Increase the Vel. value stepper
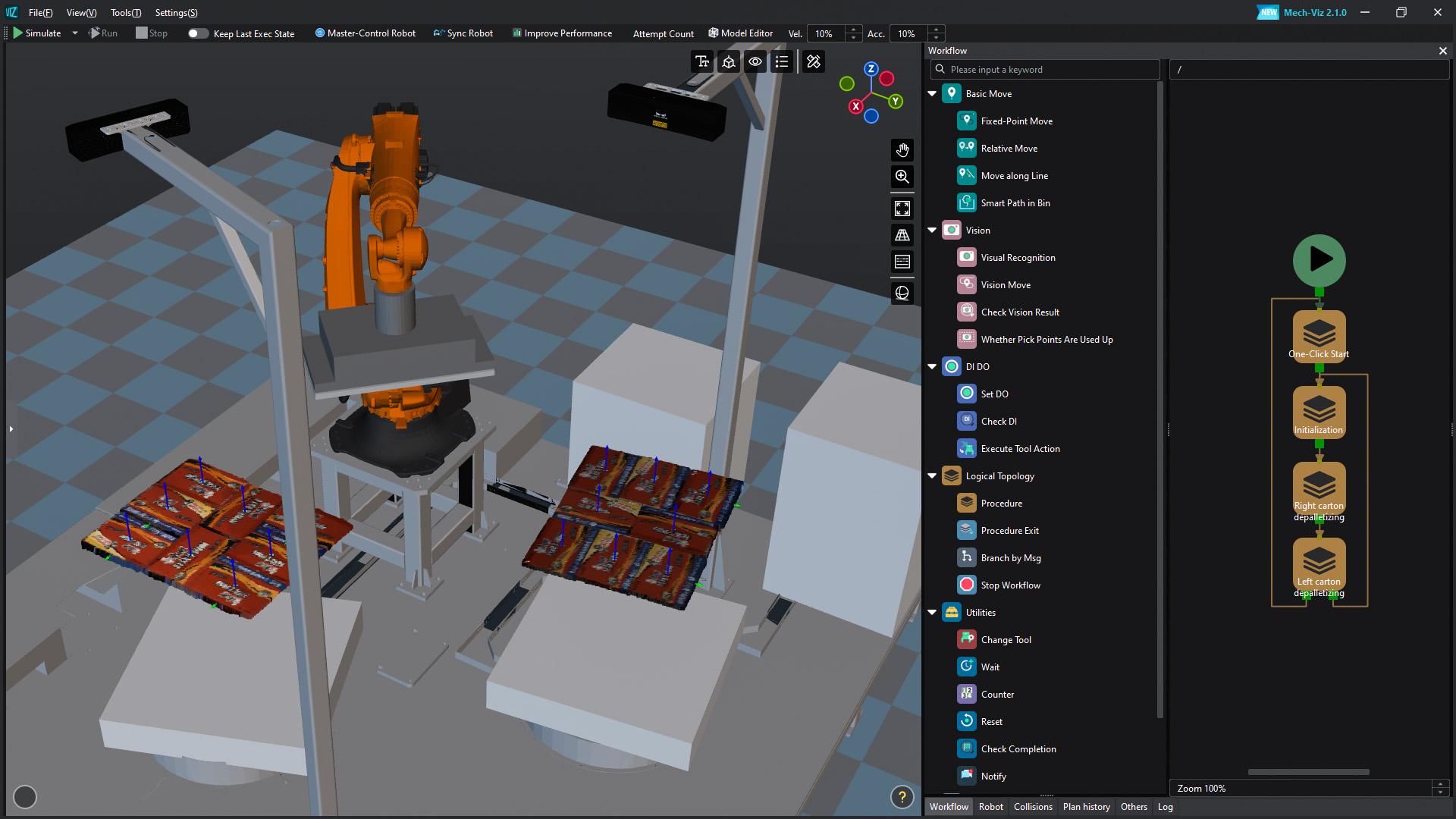This screenshot has width=1456, height=819. (854, 30)
